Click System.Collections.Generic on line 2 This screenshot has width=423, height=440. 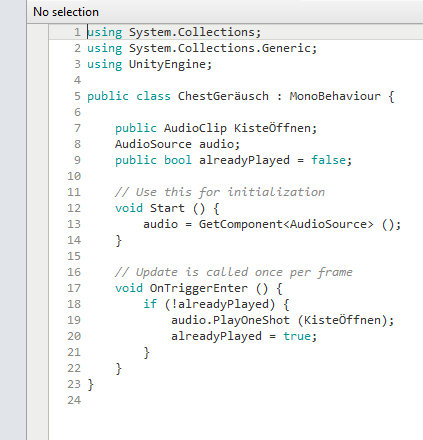[220, 48]
